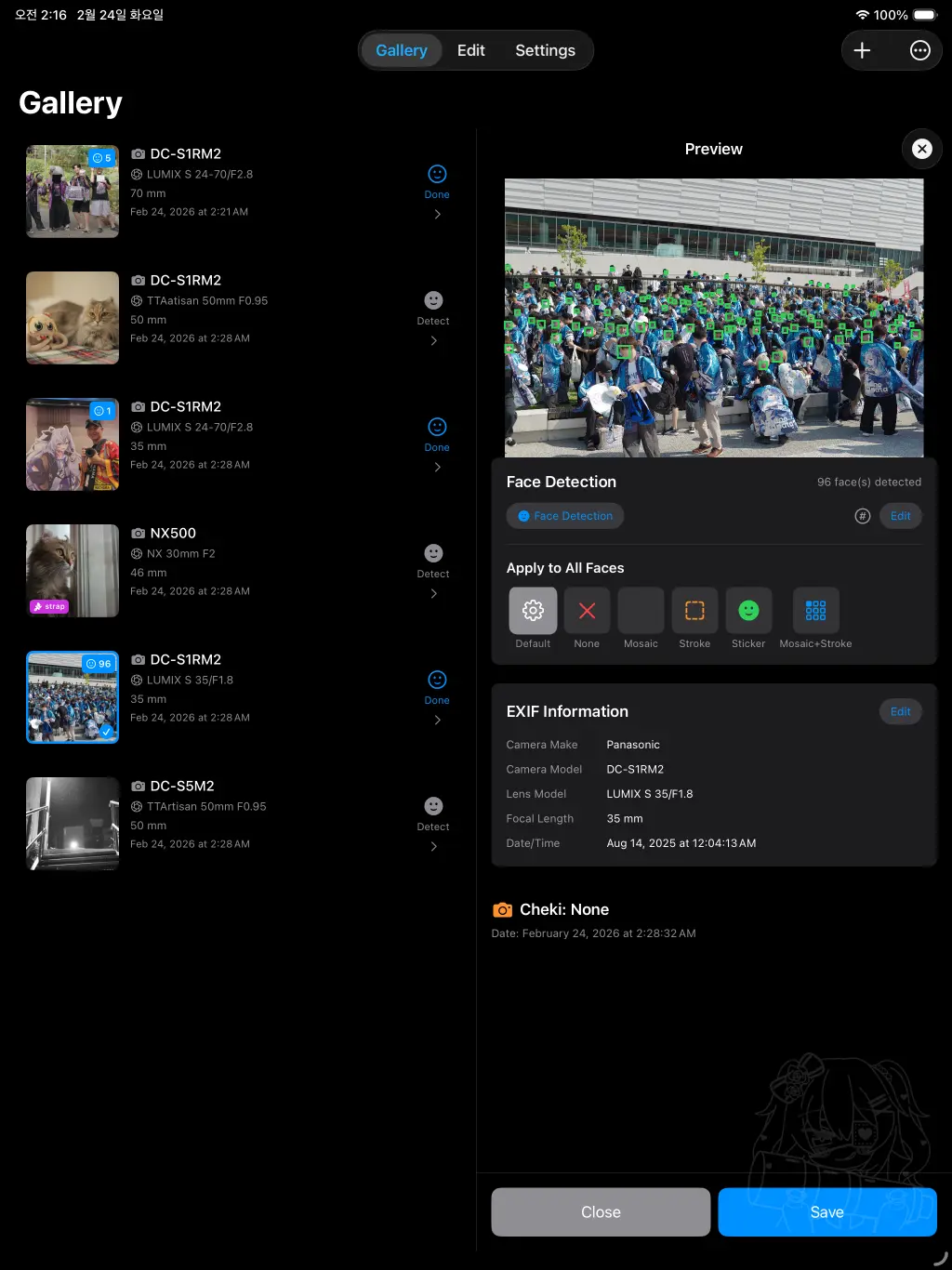Viewport: 952px width, 1270px height.
Task: Click Edit in the EXIF Information section
Action: [900, 711]
